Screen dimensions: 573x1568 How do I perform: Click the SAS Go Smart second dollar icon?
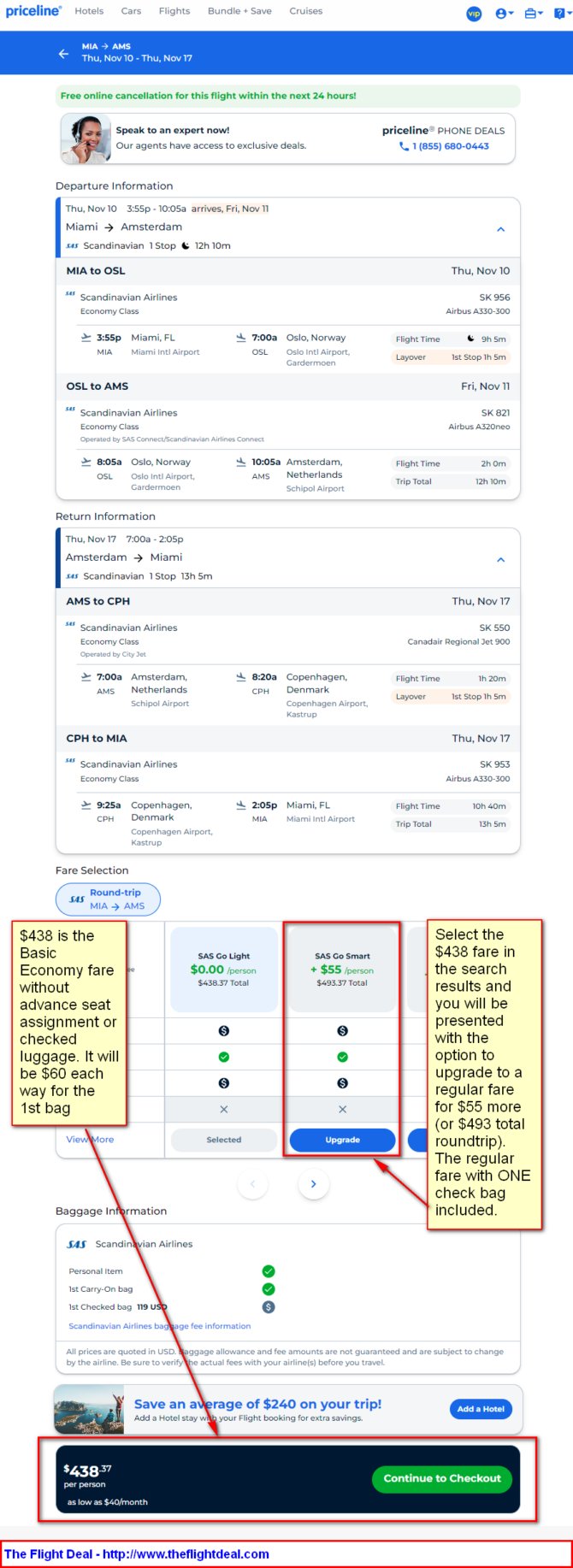tap(342, 1083)
